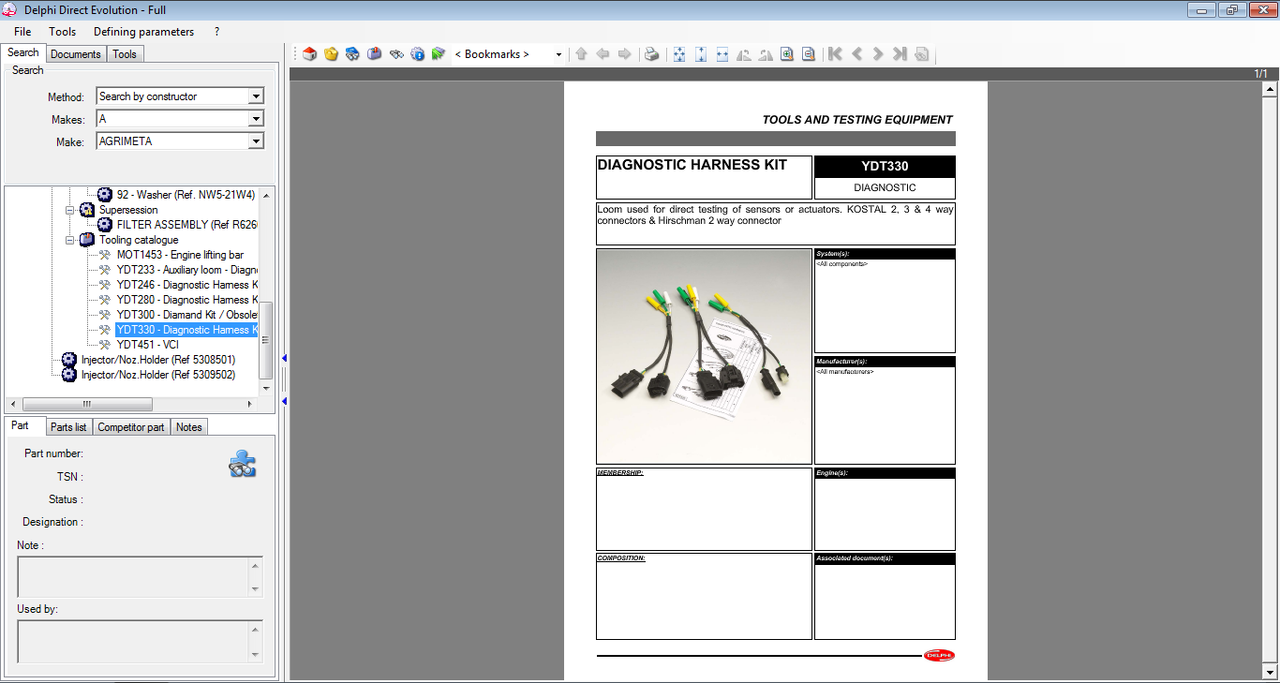Image resolution: width=1280 pixels, height=683 pixels.
Task: Click the gear information toolbar icon
Action: [x=417, y=54]
